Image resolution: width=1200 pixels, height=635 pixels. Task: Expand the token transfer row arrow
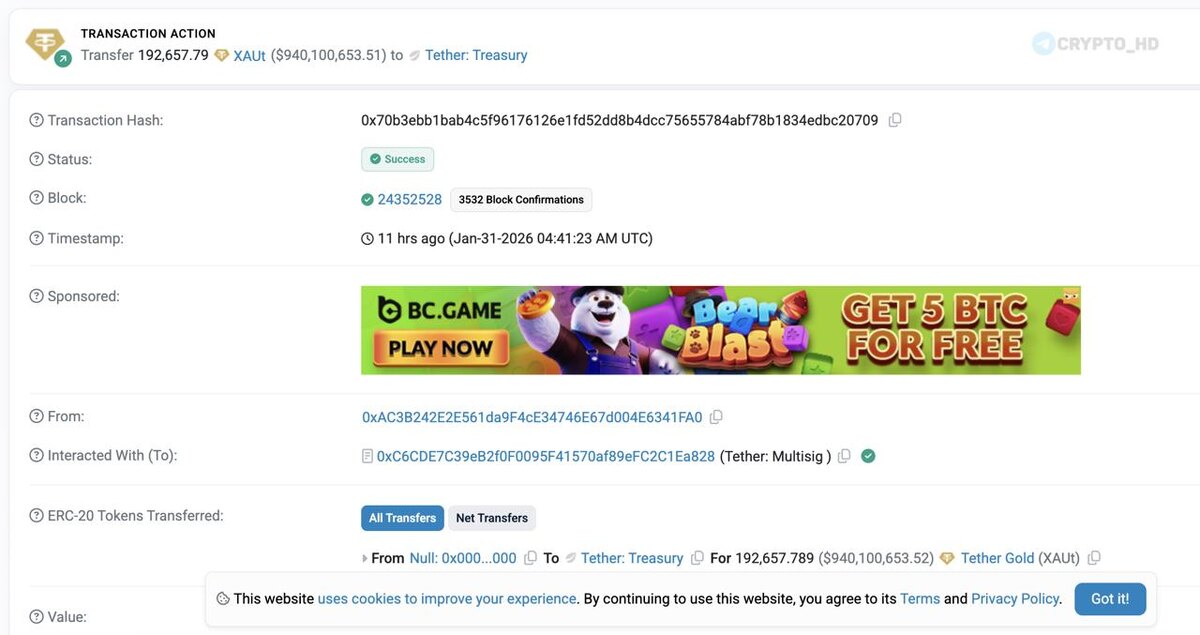click(x=364, y=558)
